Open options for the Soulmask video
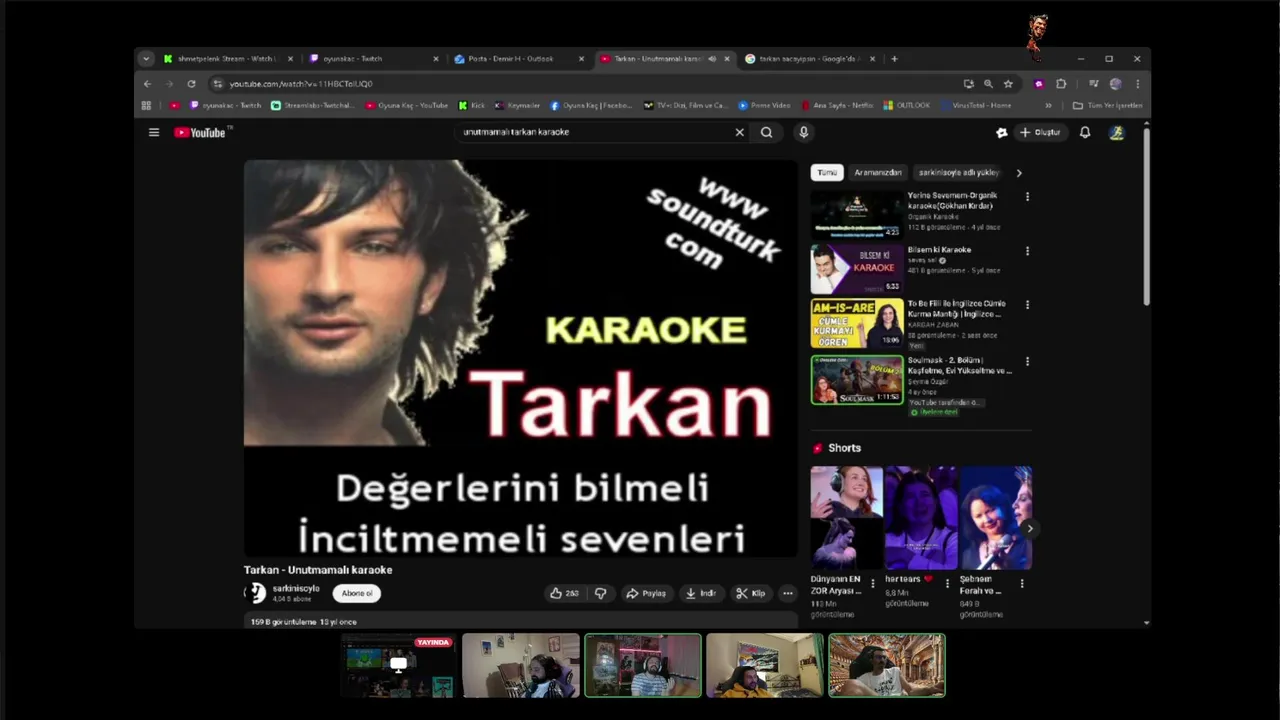 [x=1027, y=362]
